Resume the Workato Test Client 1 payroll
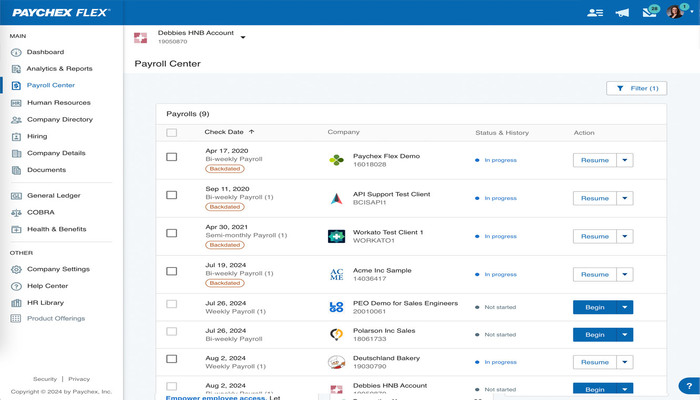Viewport: 700px width, 400px height. click(594, 236)
